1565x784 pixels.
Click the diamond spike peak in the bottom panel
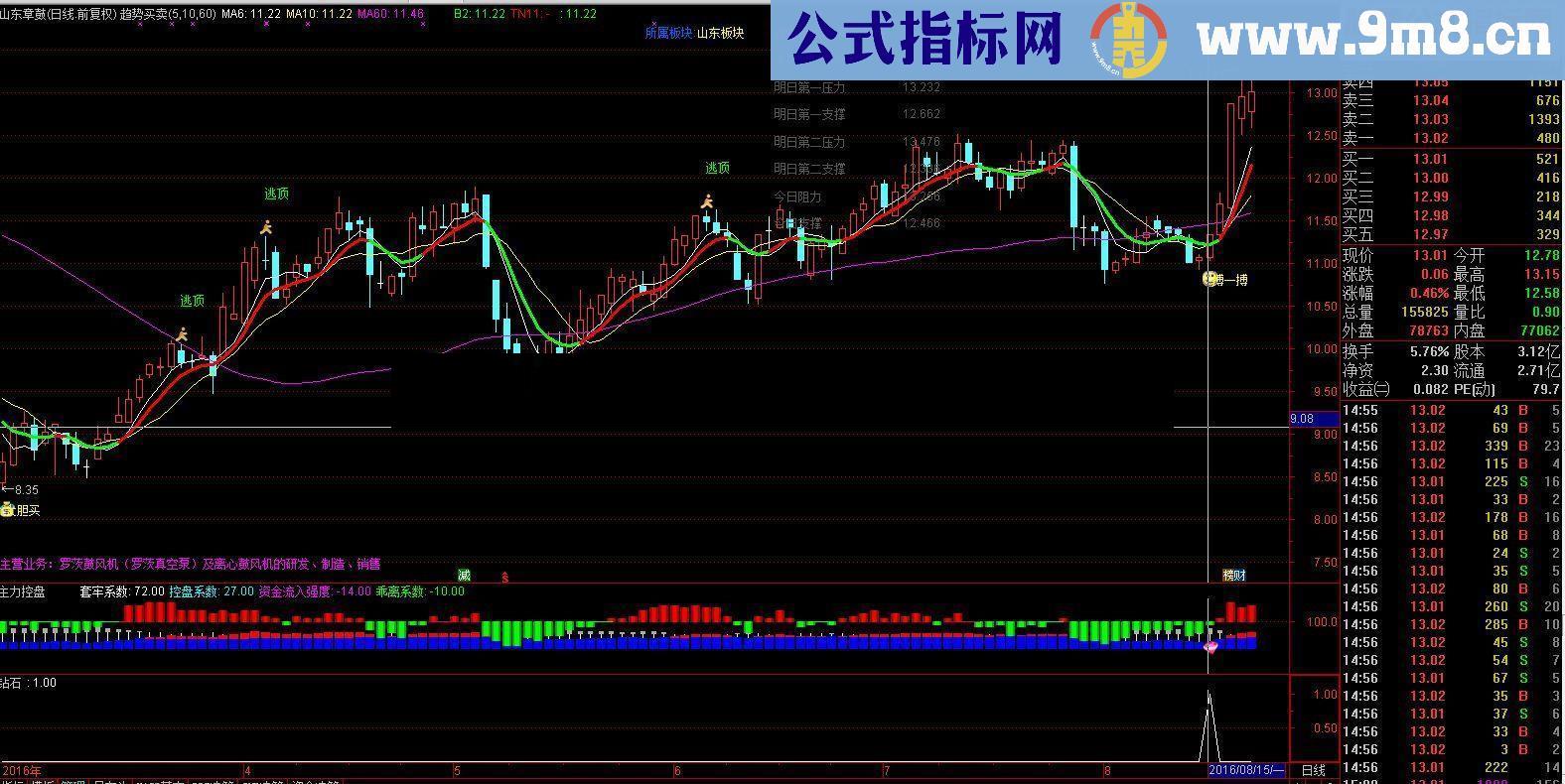pyautogui.click(x=1209, y=693)
